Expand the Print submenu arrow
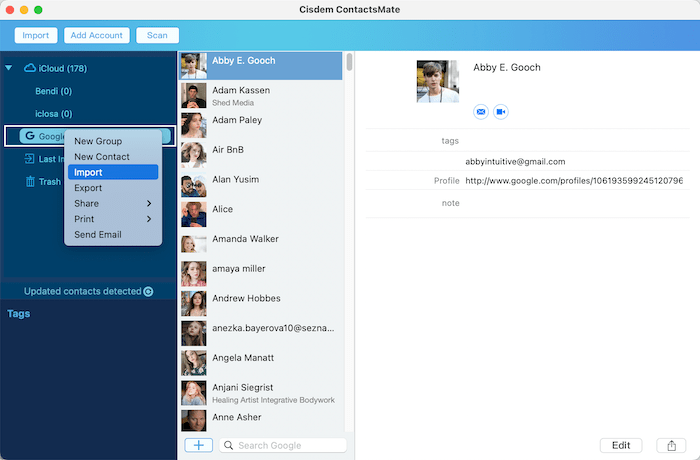The height and width of the screenshot is (460, 700). (x=149, y=219)
